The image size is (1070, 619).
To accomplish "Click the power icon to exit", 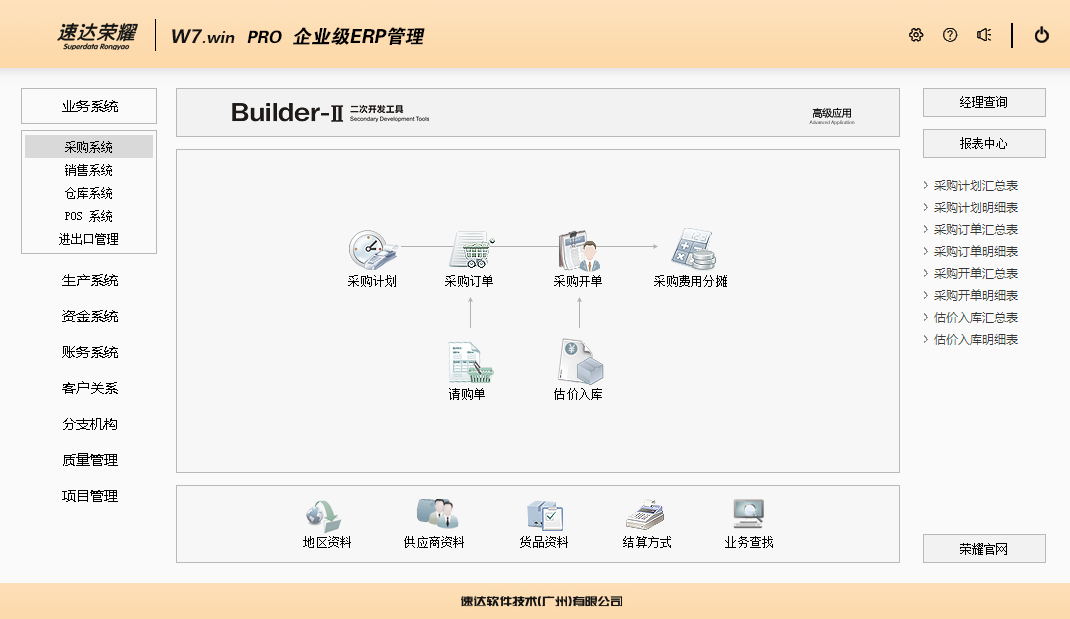I will click(1042, 35).
